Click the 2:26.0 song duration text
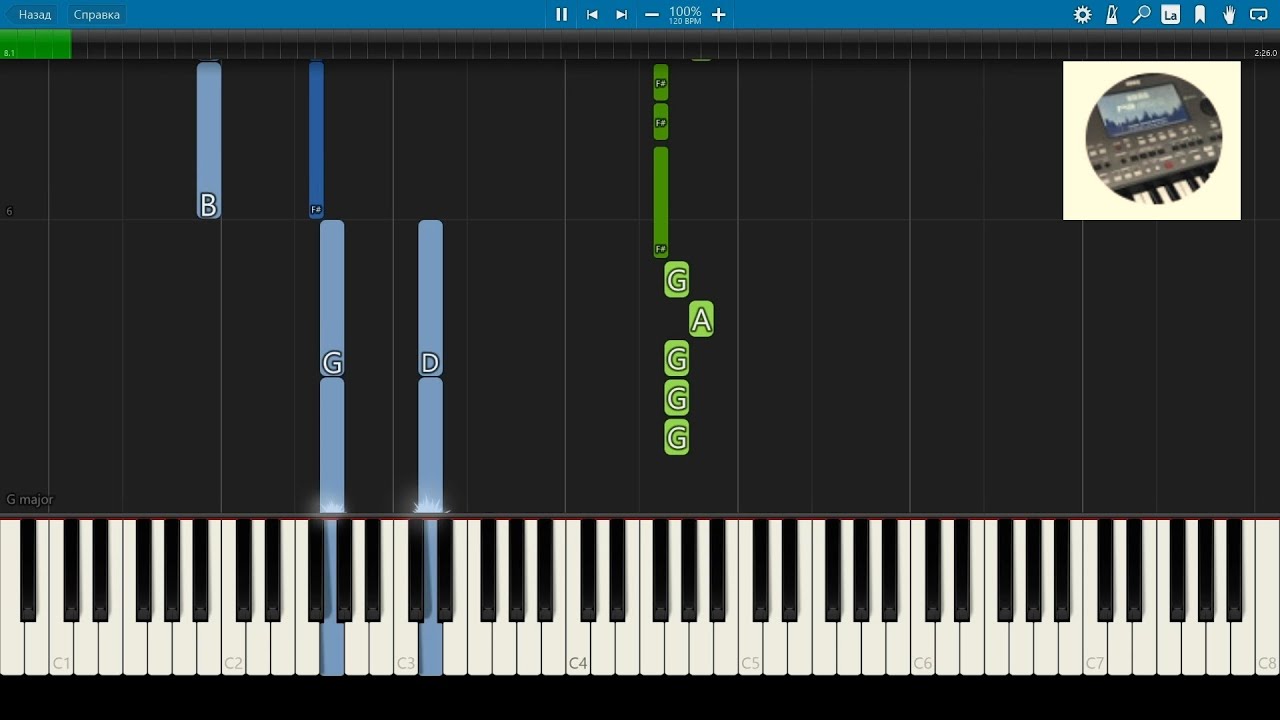 [x=1265, y=53]
